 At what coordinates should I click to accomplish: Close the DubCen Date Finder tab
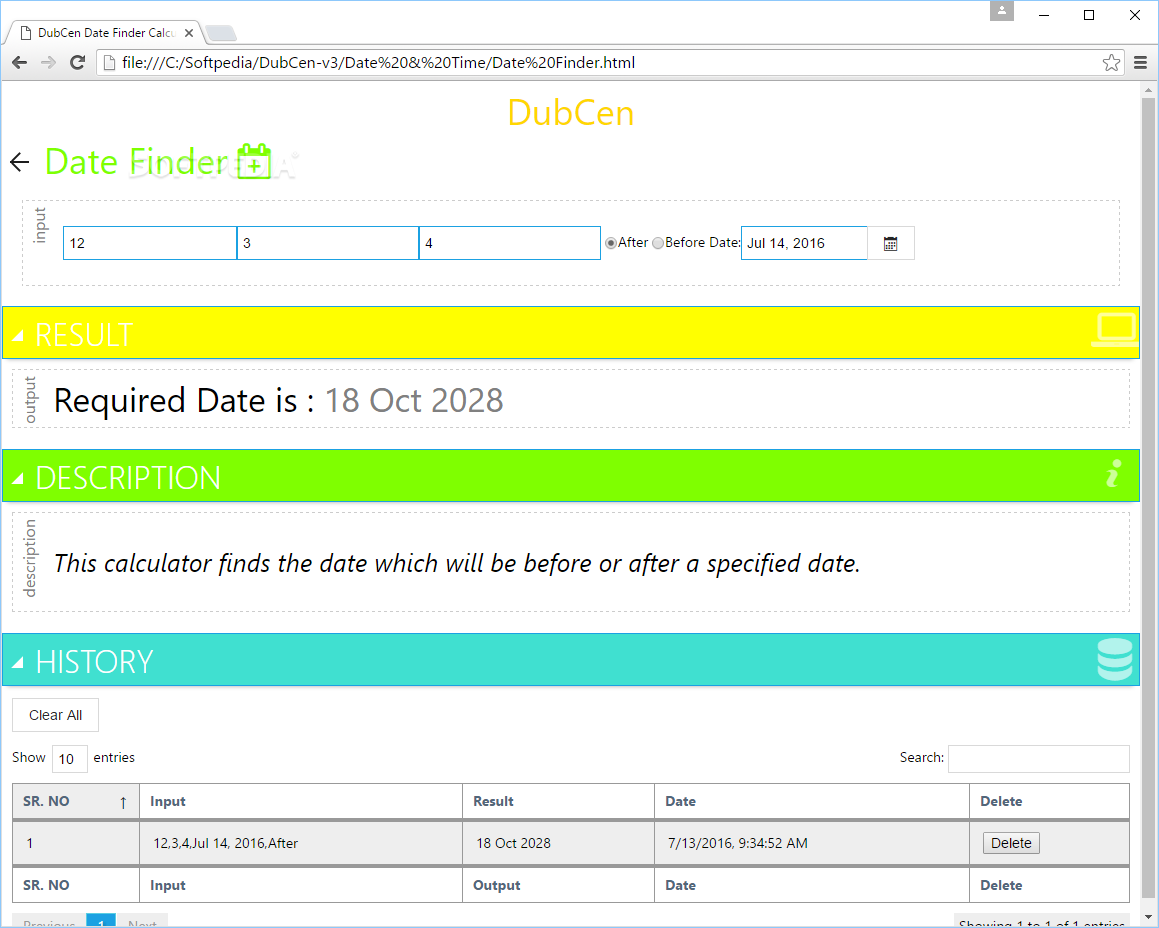pos(188,33)
